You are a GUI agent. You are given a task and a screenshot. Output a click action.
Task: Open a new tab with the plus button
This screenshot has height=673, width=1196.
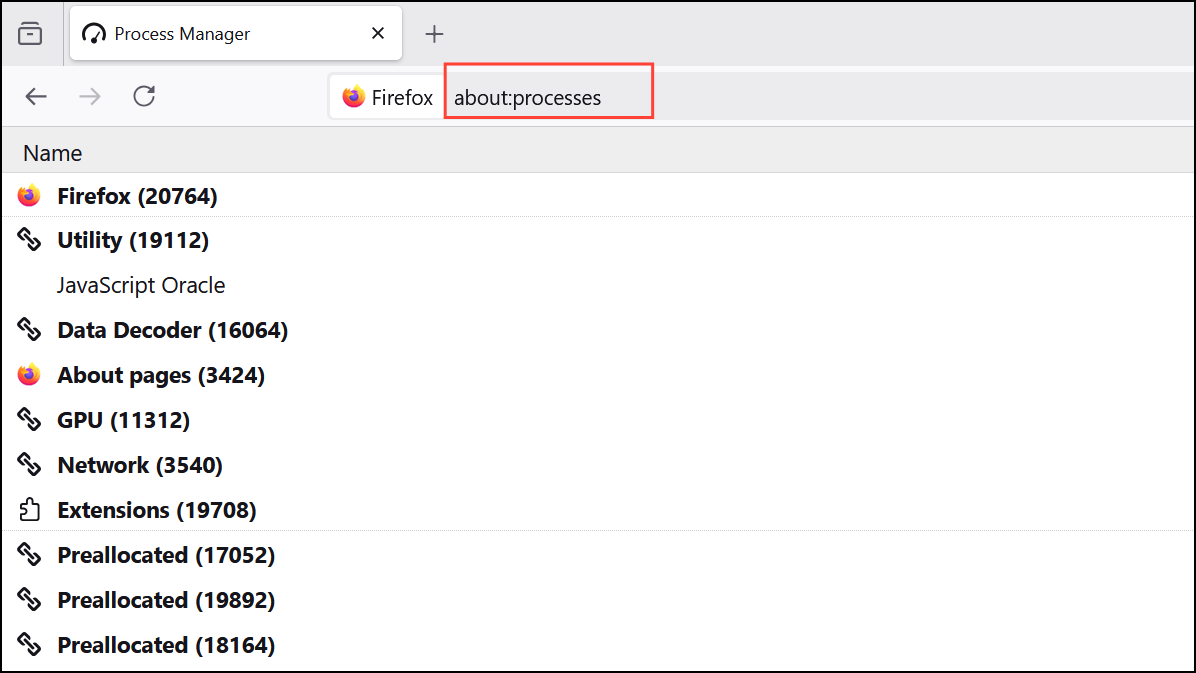point(434,33)
